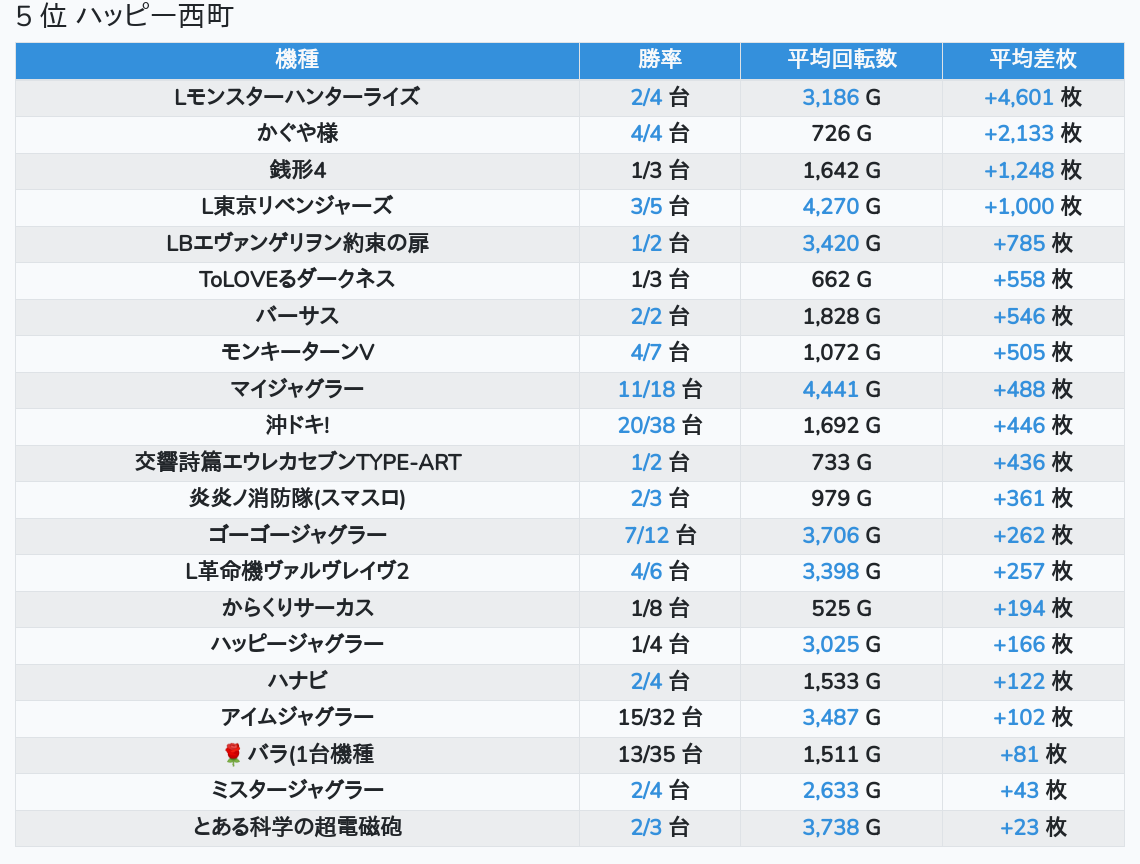Open 交響詩篇エウレカセブンTYPE-ART entry
Image resolution: width=1140 pixels, height=864 pixels.
[297, 462]
